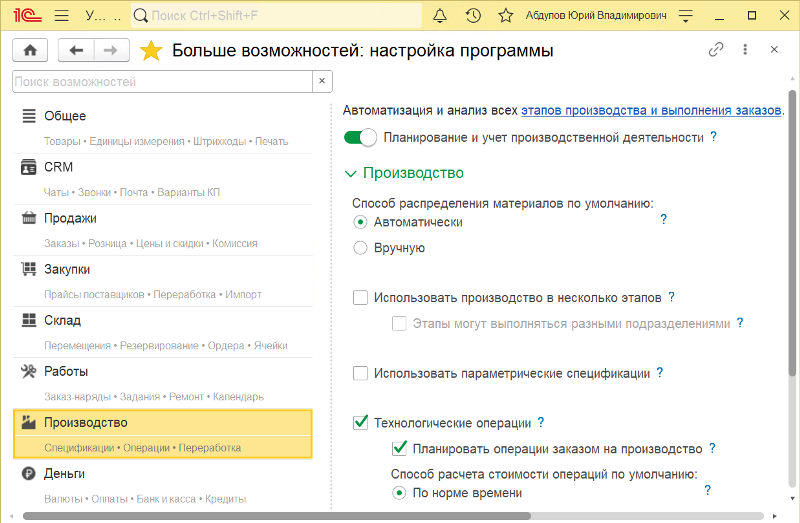800x523 pixels.
Task: Copy link to this page
Action: pos(716,49)
